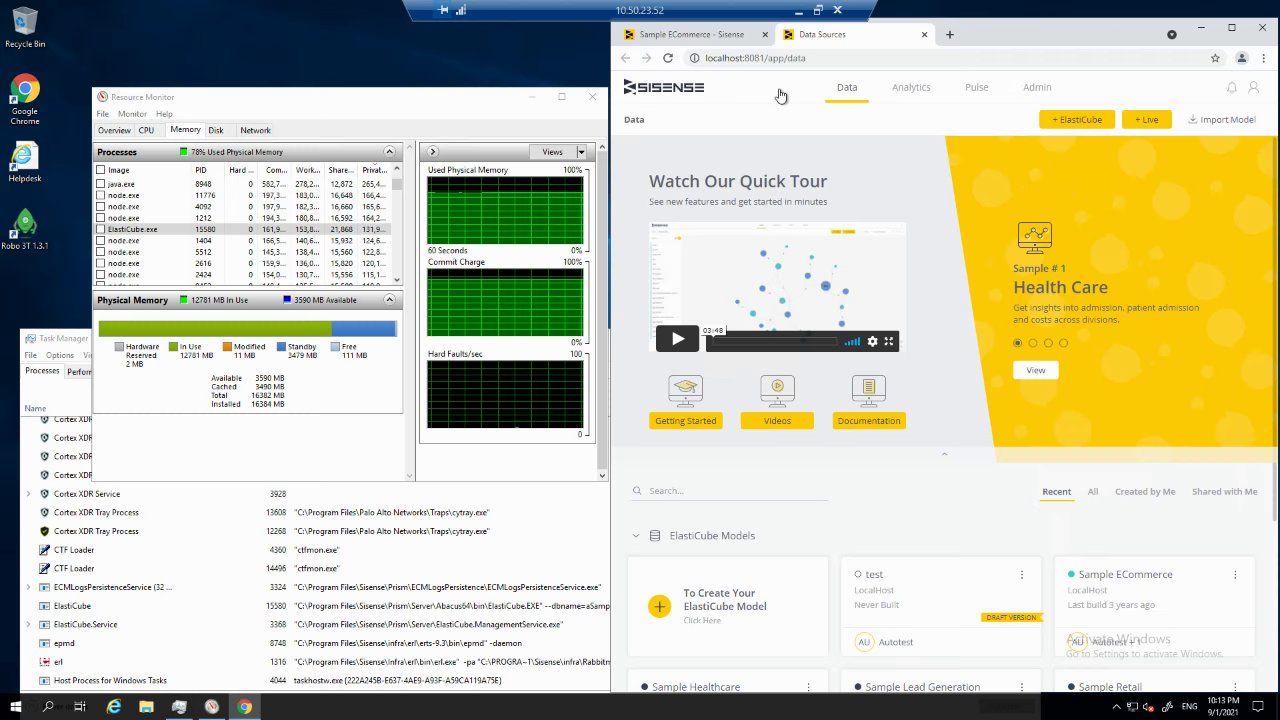Collapse the Sisense tour banner with the up chevron

click(x=944, y=454)
